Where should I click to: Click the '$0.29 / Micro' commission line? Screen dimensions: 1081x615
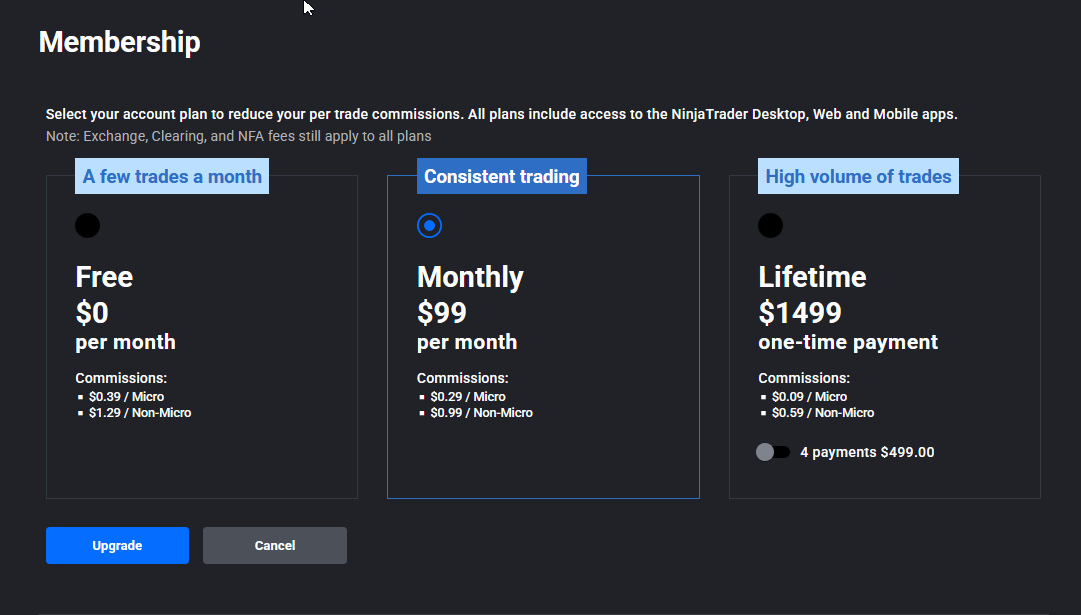467,396
